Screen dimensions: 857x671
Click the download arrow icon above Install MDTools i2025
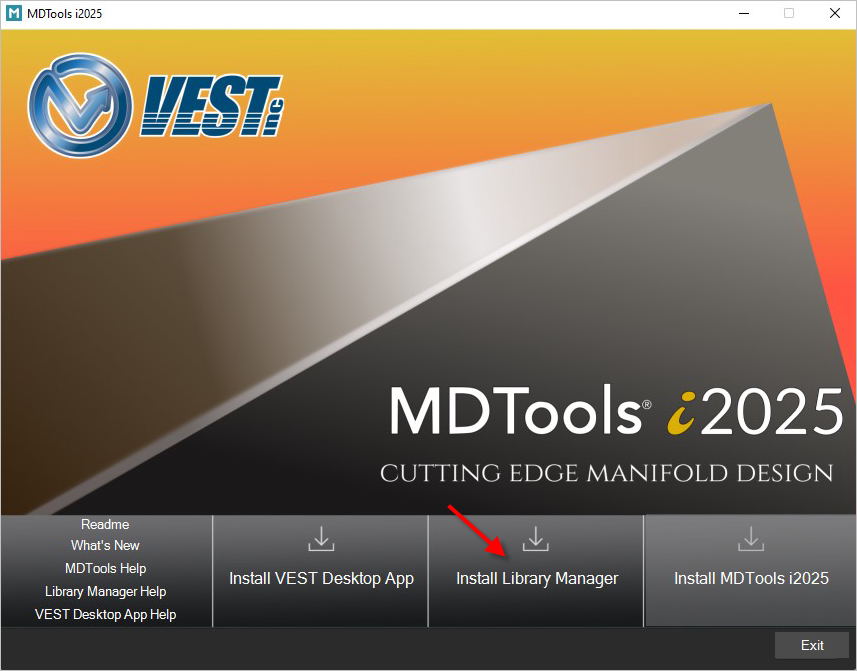[x=751, y=540]
